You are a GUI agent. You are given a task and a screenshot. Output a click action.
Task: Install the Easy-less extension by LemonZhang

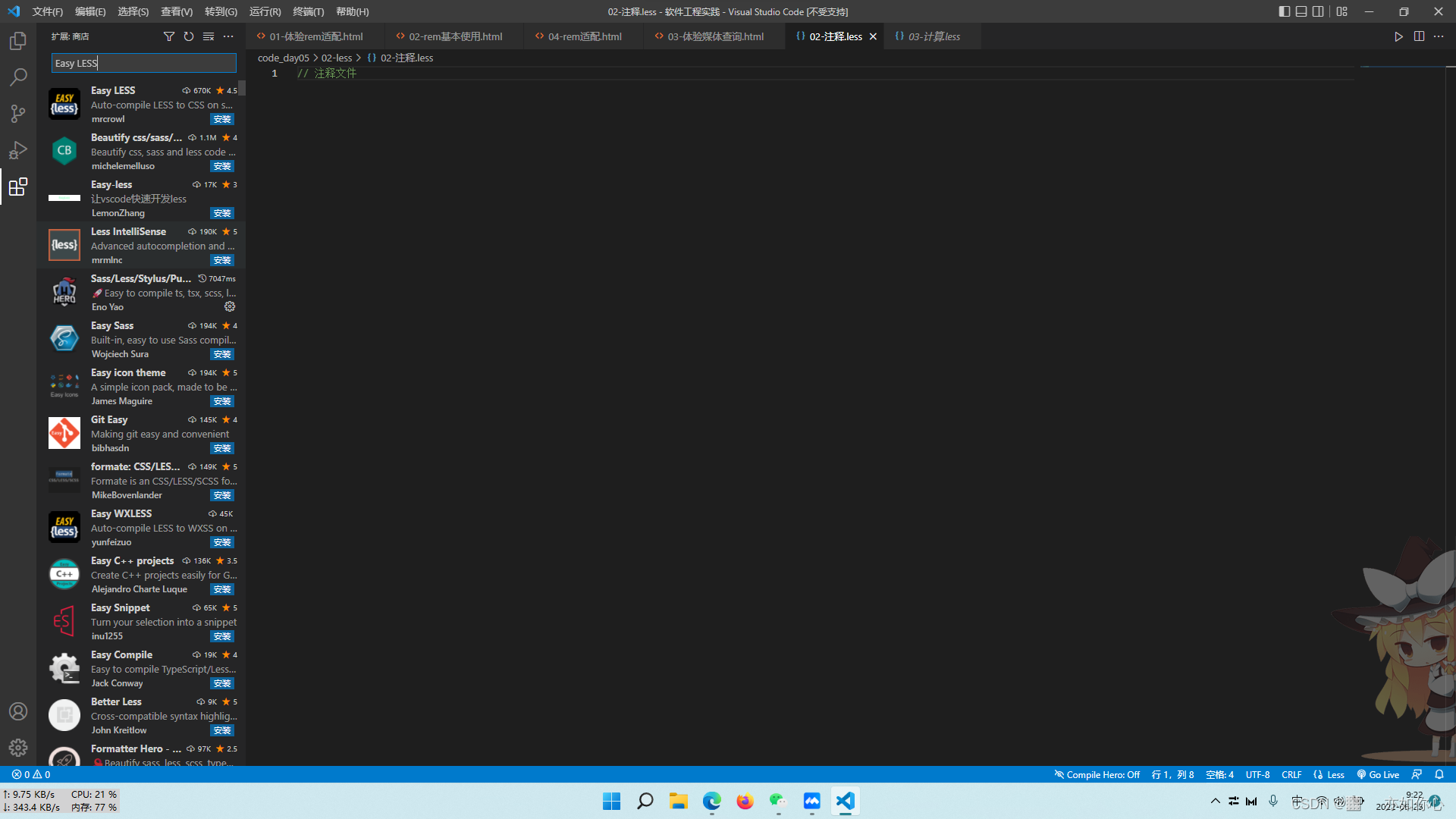coord(222,213)
